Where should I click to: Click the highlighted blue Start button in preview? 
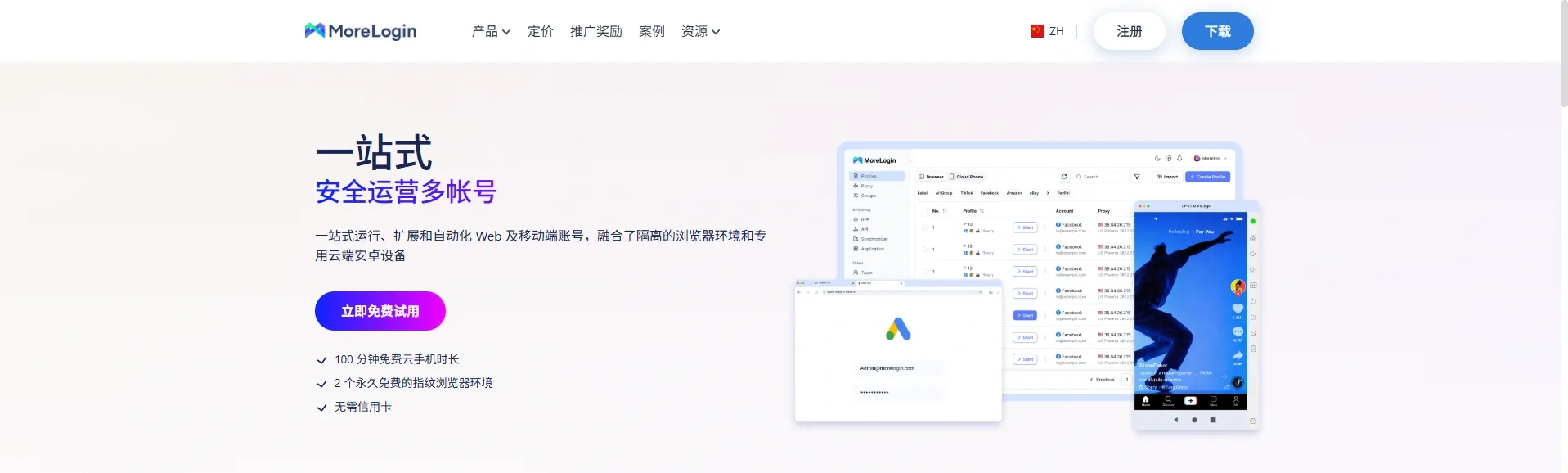(x=1025, y=315)
